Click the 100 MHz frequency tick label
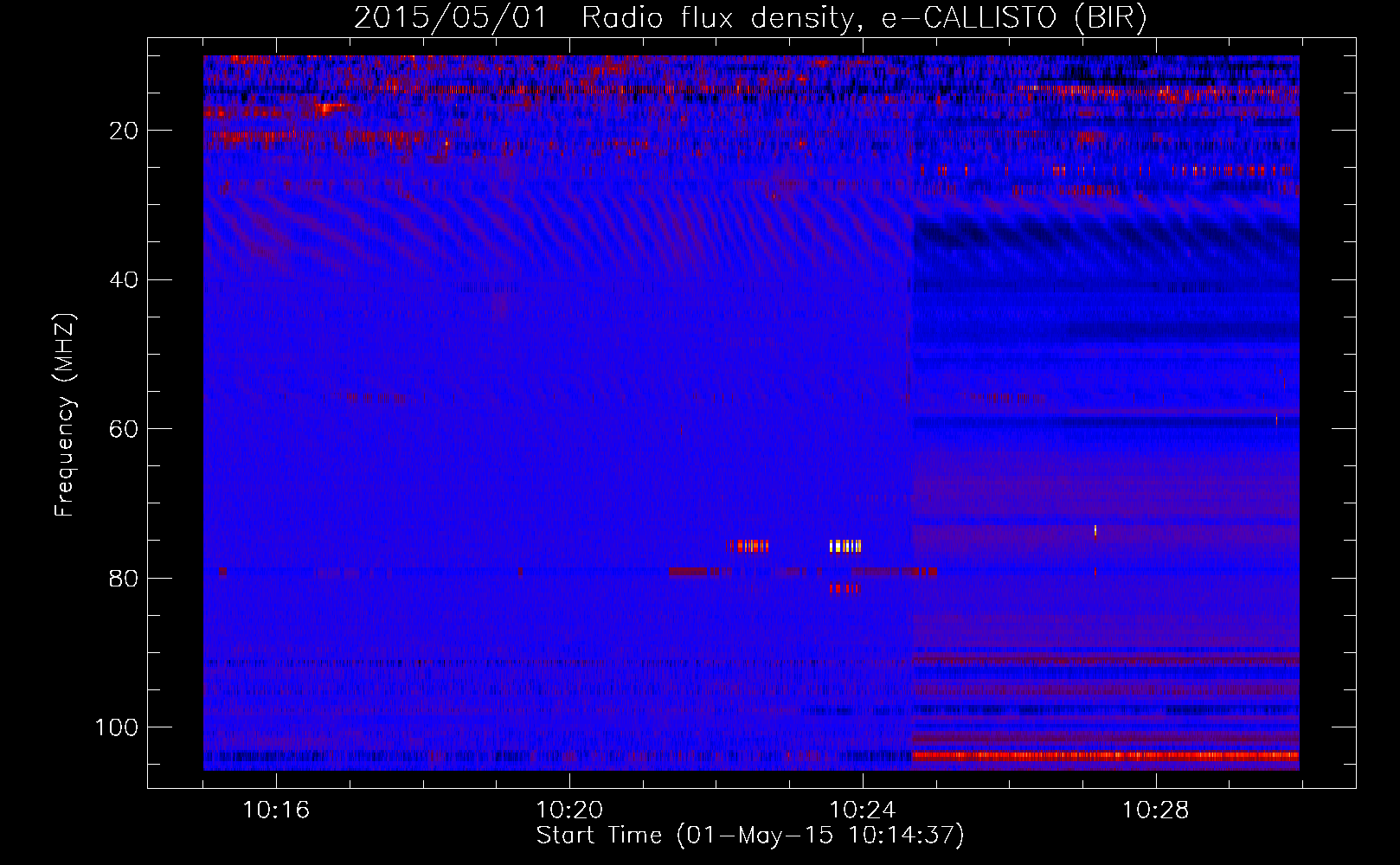 pyautogui.click(x=117, y=727)
